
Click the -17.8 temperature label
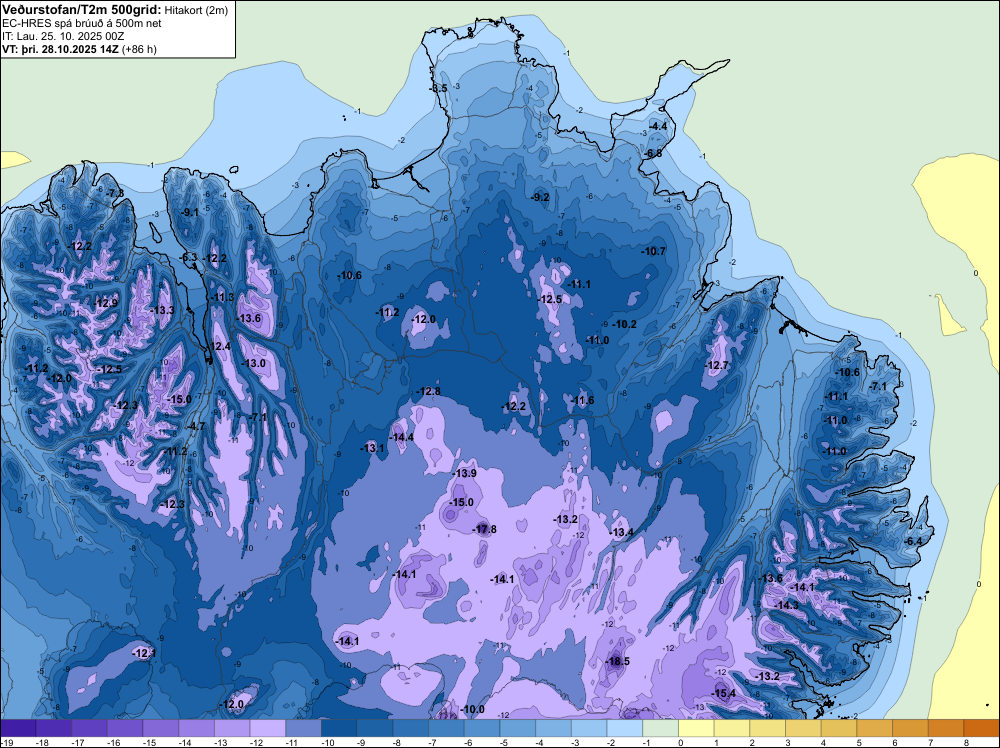484,529
